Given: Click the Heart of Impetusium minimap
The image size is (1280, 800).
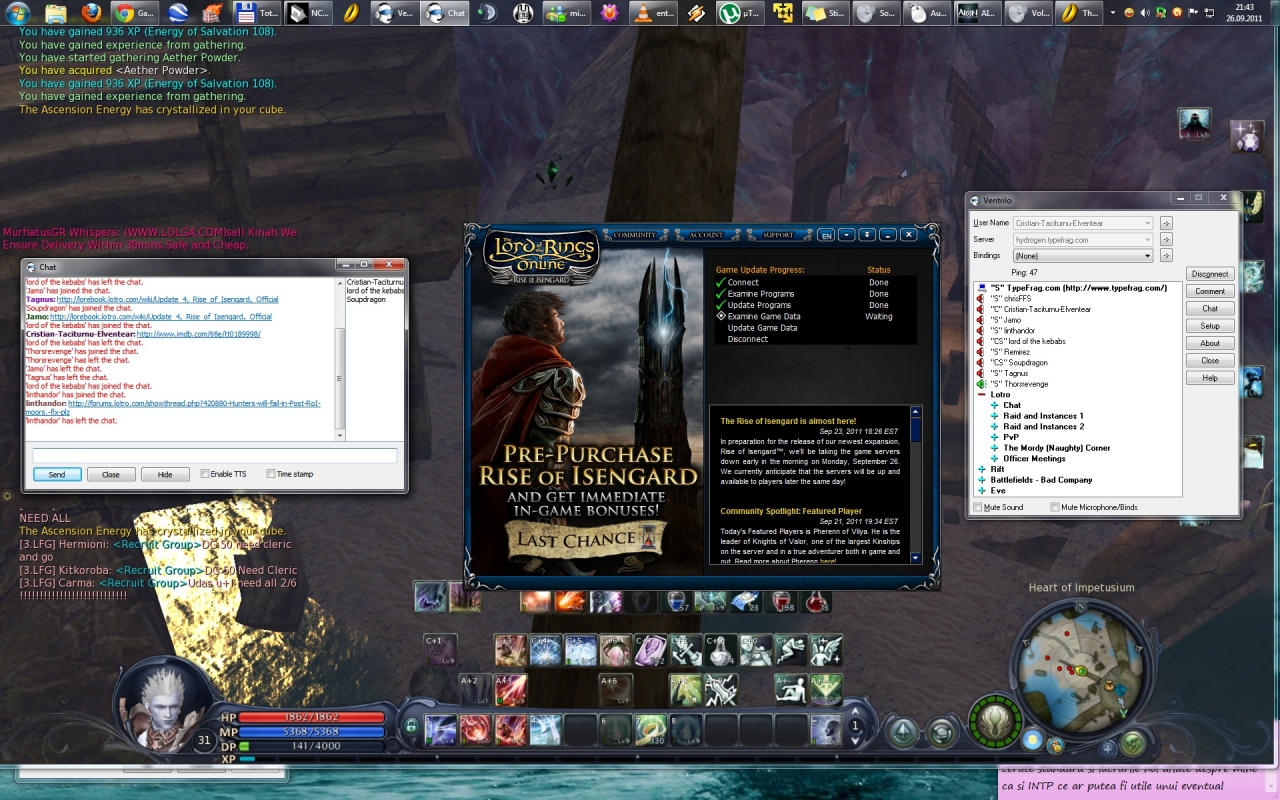Looking at the screenshot, I should [x=1081, y=669].
